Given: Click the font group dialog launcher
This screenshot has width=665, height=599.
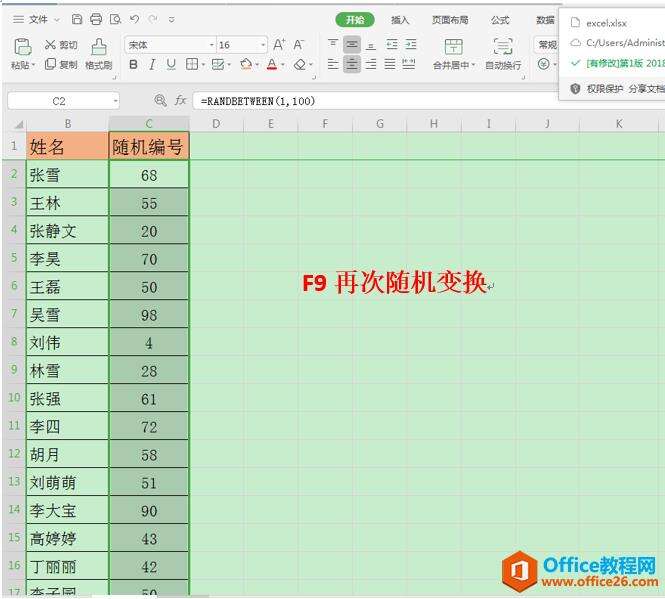Looking at the screenshot, I should 313,78.
